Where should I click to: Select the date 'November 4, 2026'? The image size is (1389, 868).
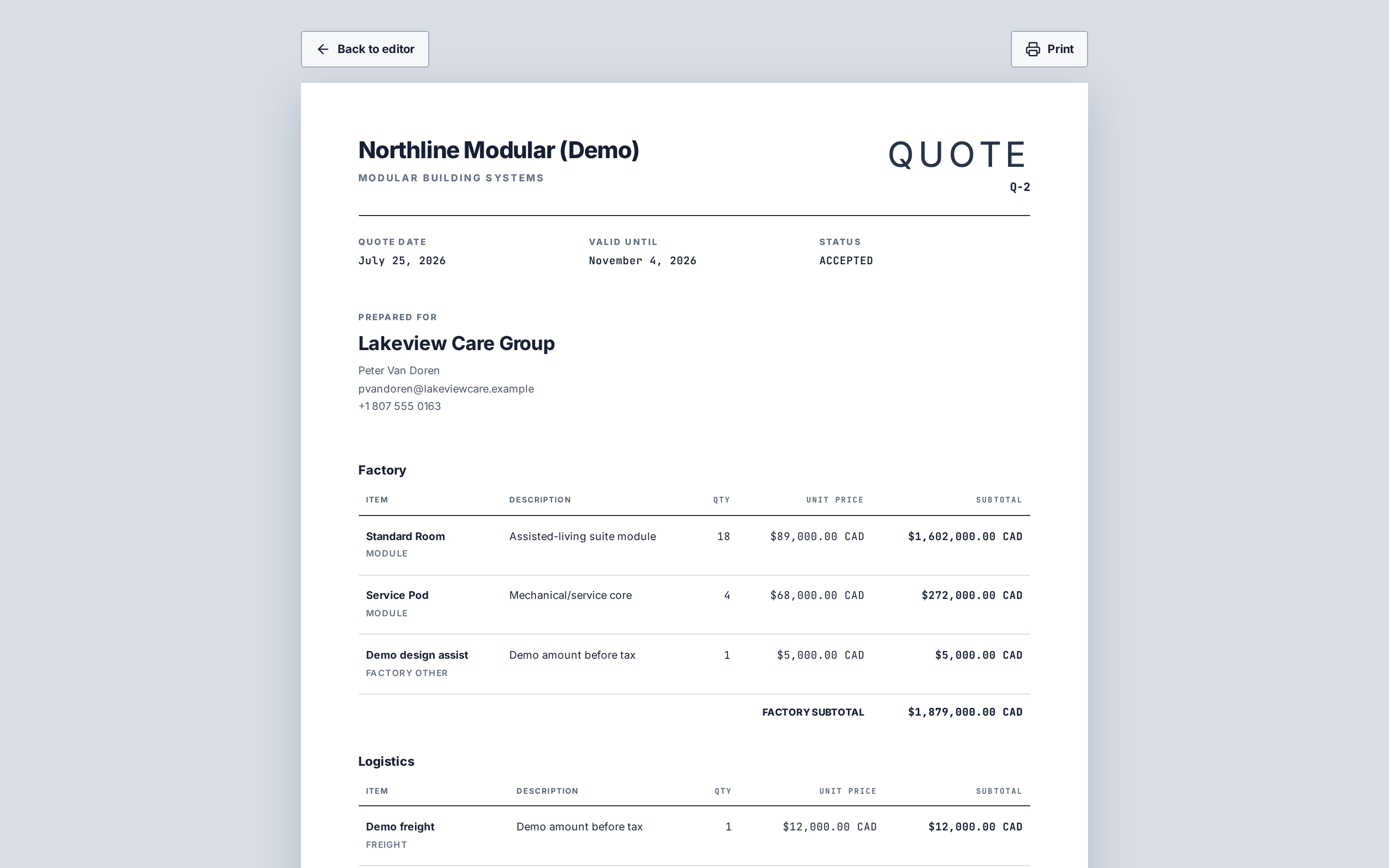[x=642, y=260]
